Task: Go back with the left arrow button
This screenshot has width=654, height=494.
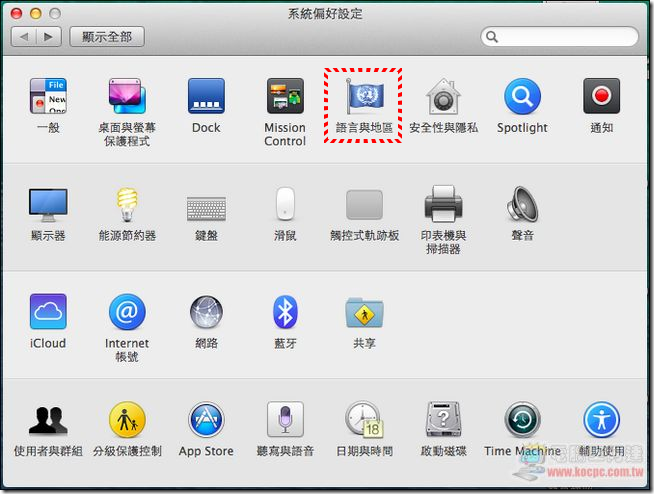Action: (x=24, y=37)
